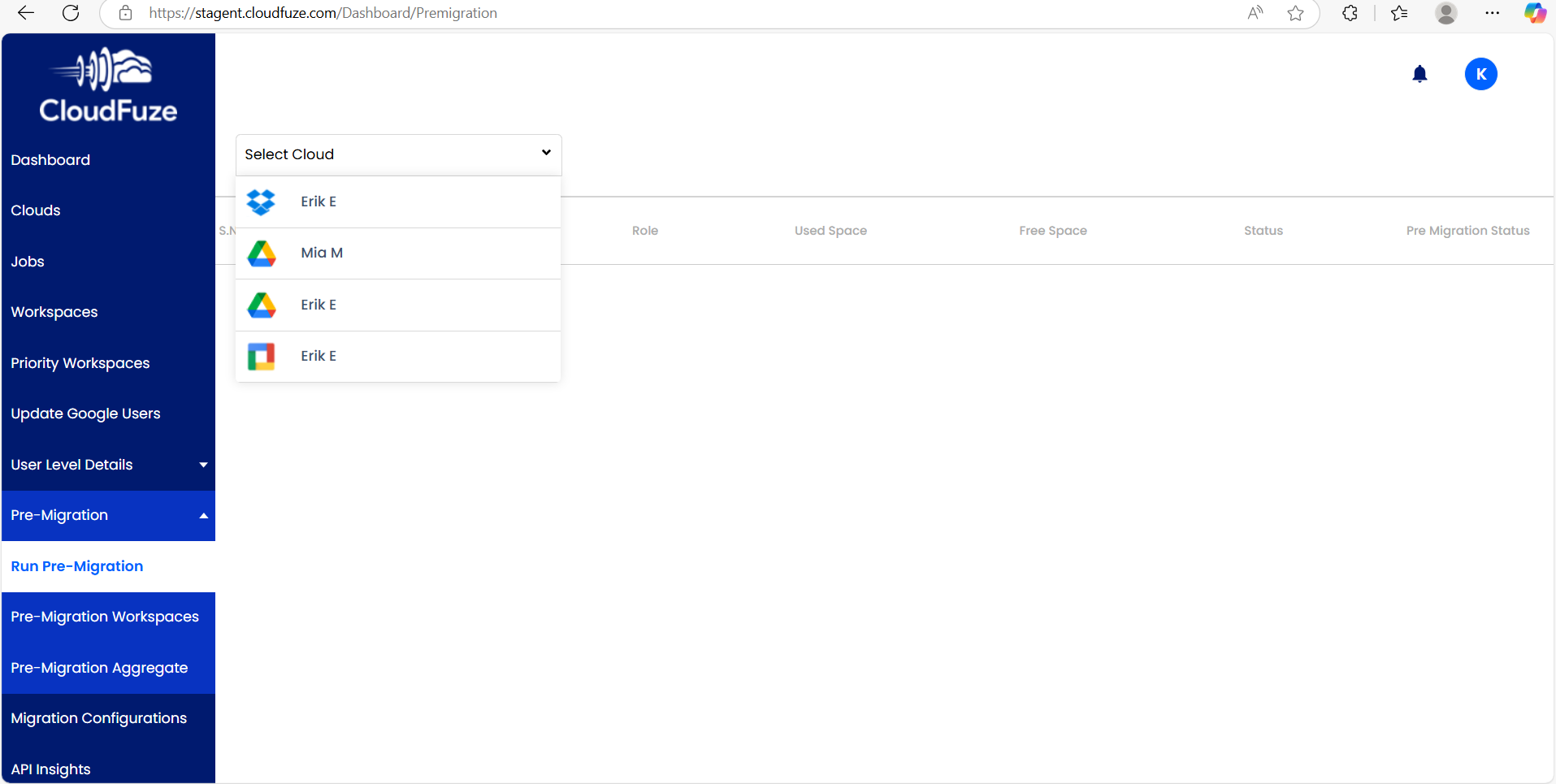The height and width of the screenshot is (784, 1556).
Task: Navigate to Update Google Users
Action: coord(86,414)
